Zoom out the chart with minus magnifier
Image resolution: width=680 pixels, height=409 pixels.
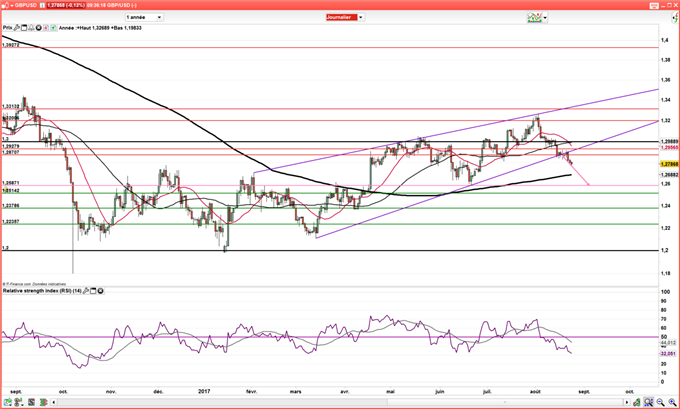(661, 403)
